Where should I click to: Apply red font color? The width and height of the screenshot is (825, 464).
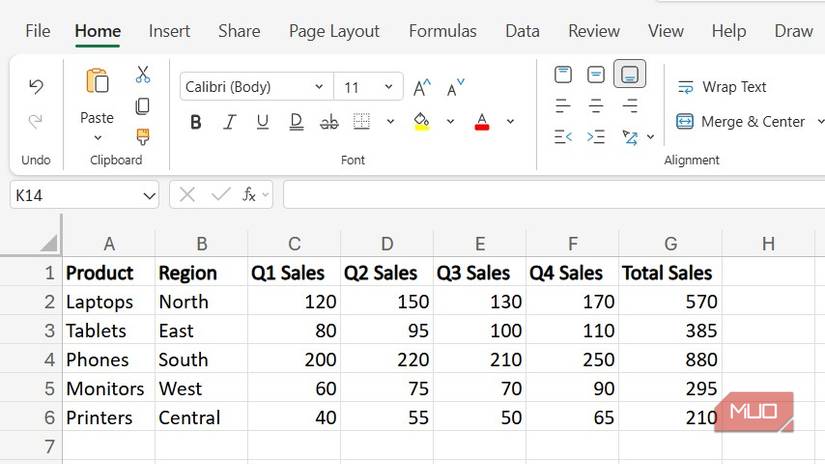482,122
